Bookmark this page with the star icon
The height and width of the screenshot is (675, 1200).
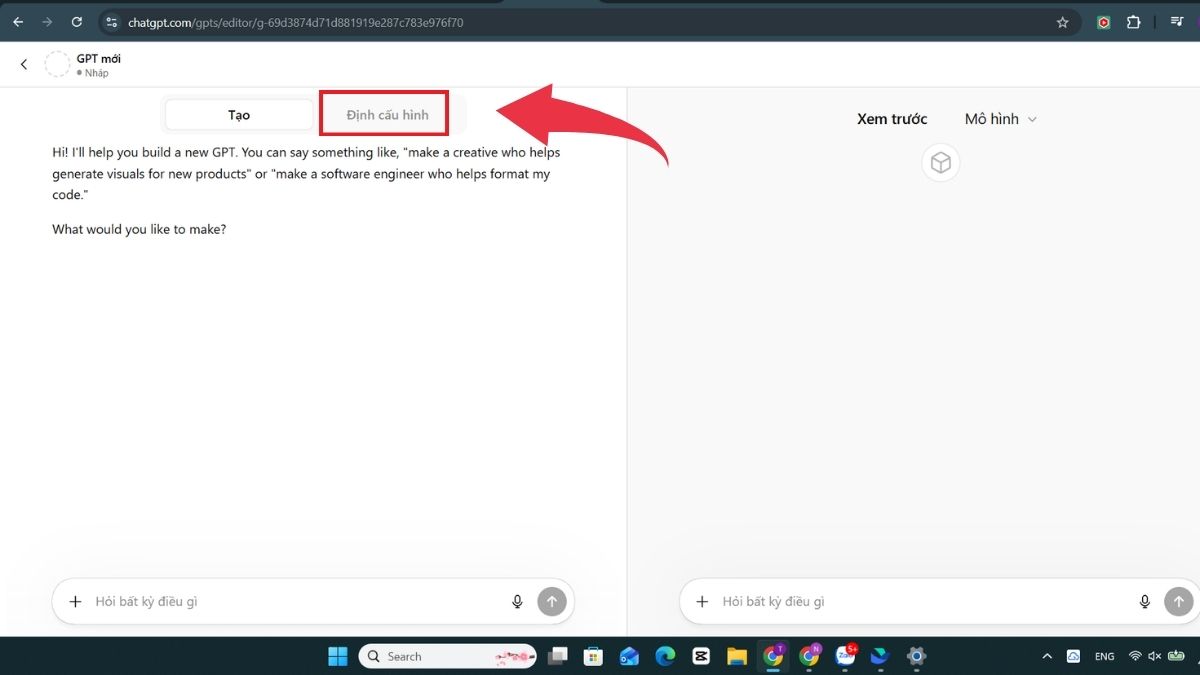tap(1062, 22)
